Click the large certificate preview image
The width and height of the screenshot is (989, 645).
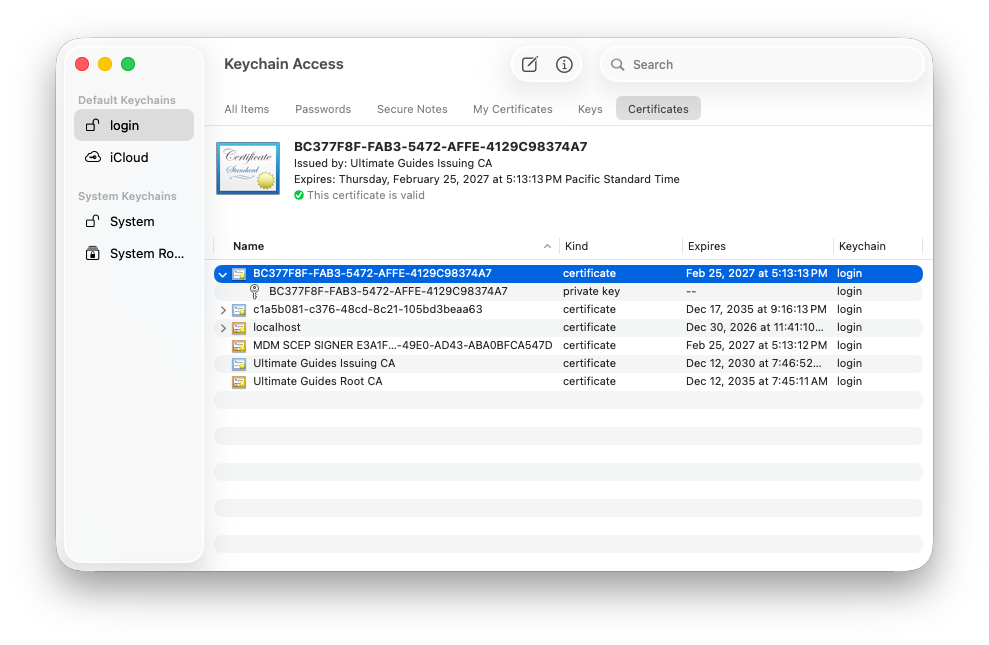247,168
